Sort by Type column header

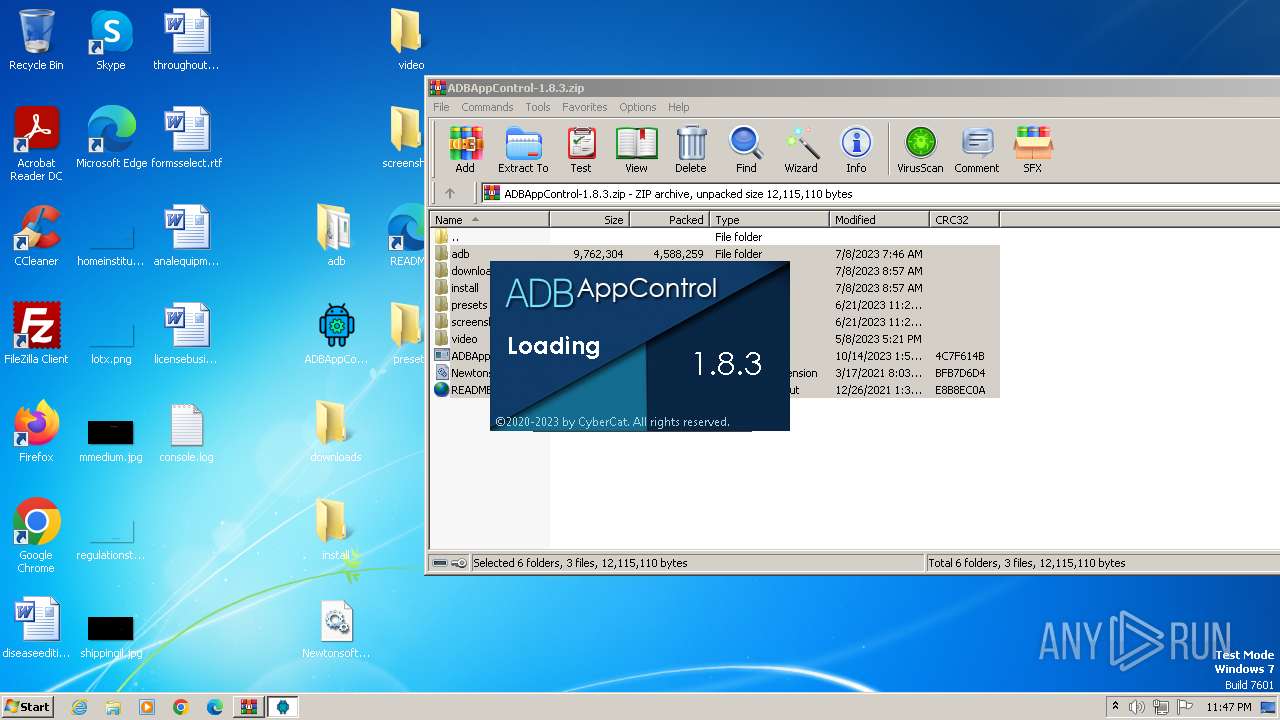770,219
